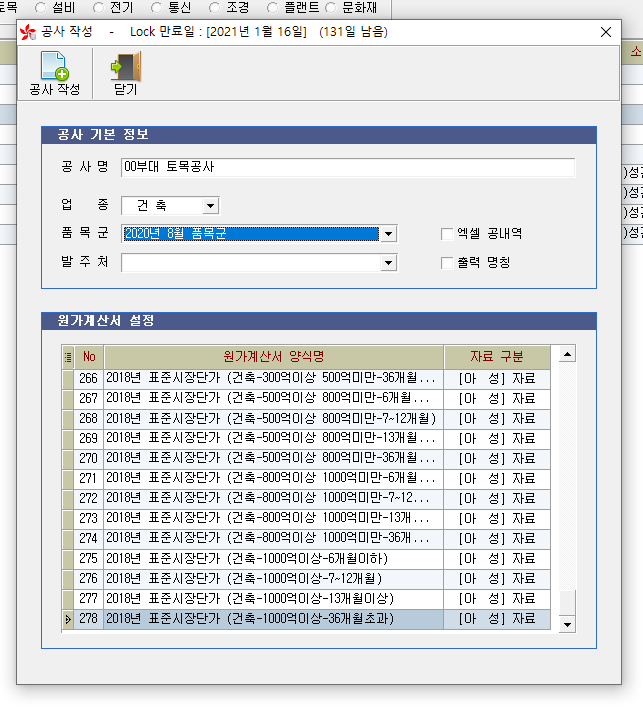643x707 pixels.
Task: Select the 전기 radio button
Action: [98, 8]
